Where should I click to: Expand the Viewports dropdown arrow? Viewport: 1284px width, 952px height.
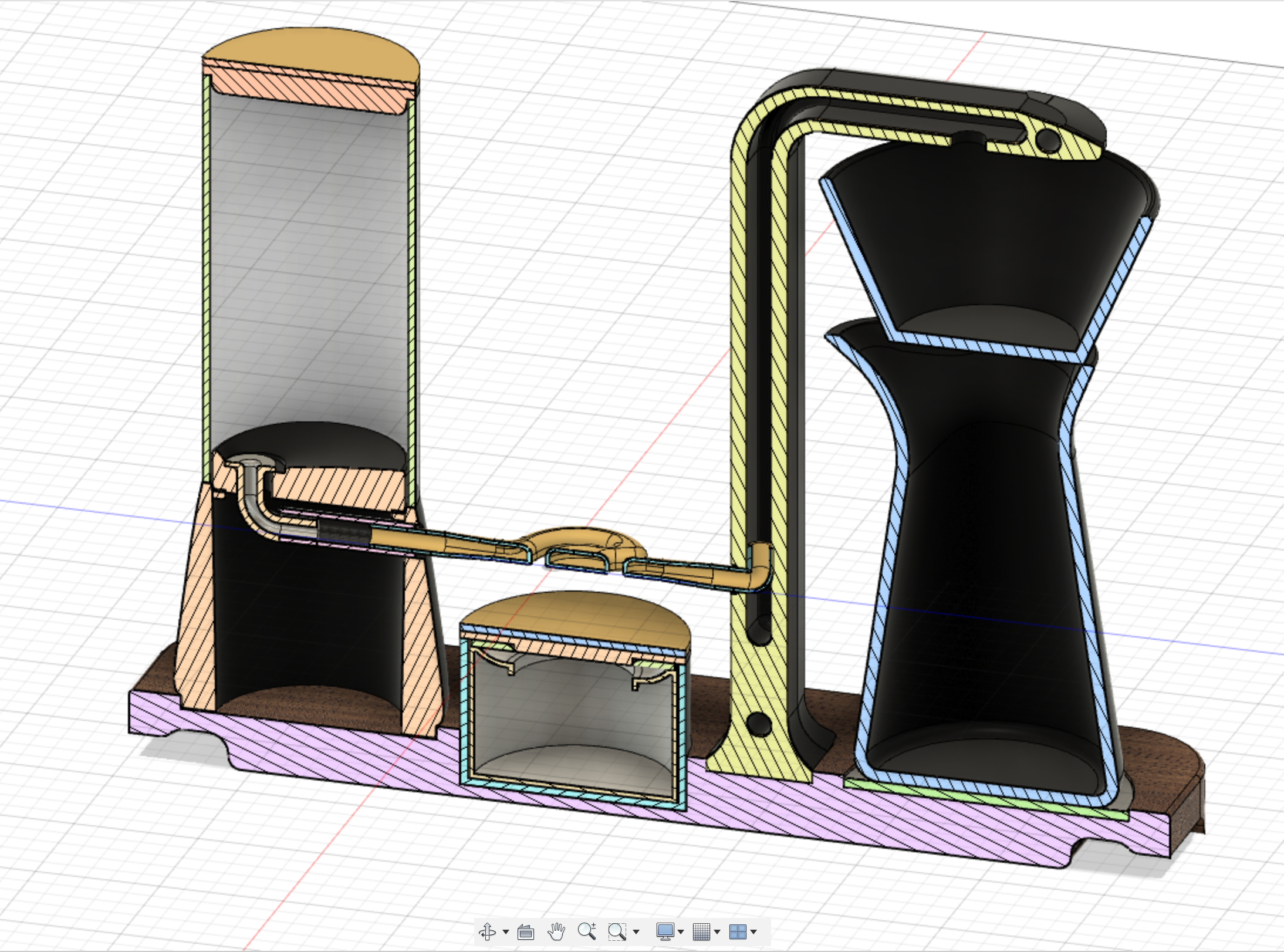point(753,932)
